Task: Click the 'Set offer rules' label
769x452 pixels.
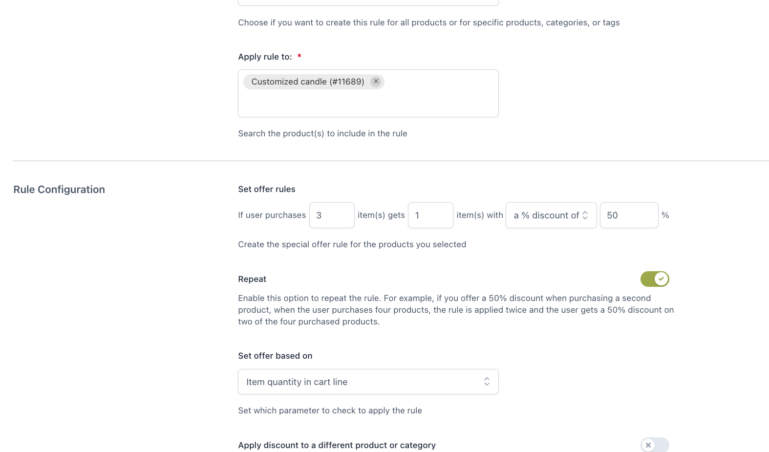Action: (266, 189)
